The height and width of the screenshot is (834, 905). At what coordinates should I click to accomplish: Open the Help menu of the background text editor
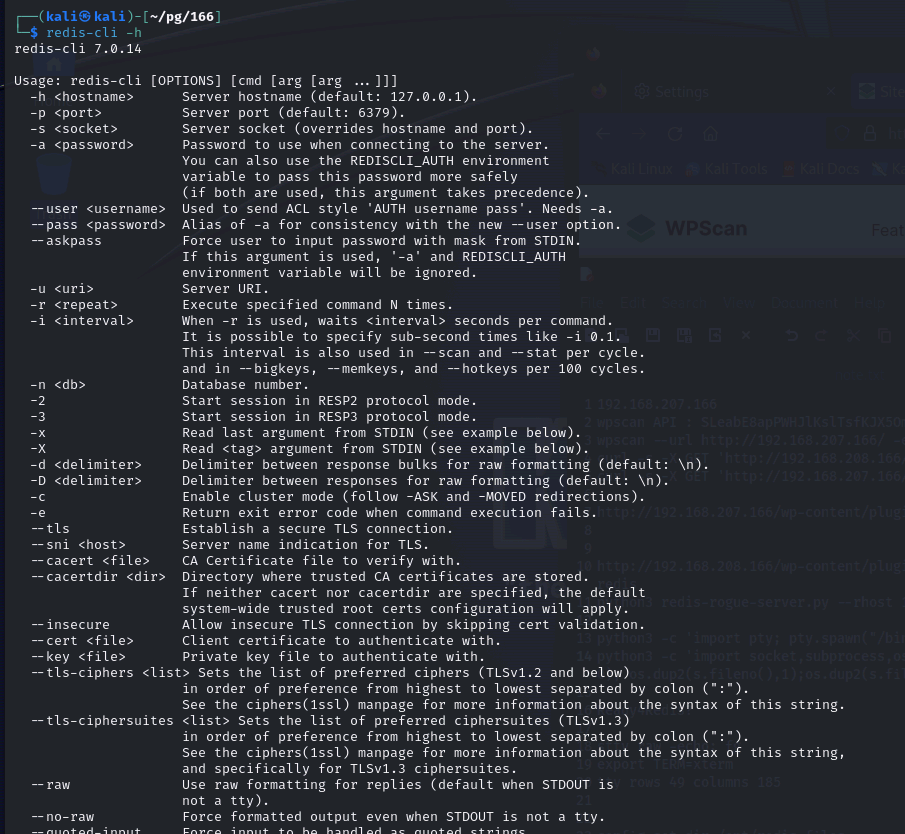(869, 302)
